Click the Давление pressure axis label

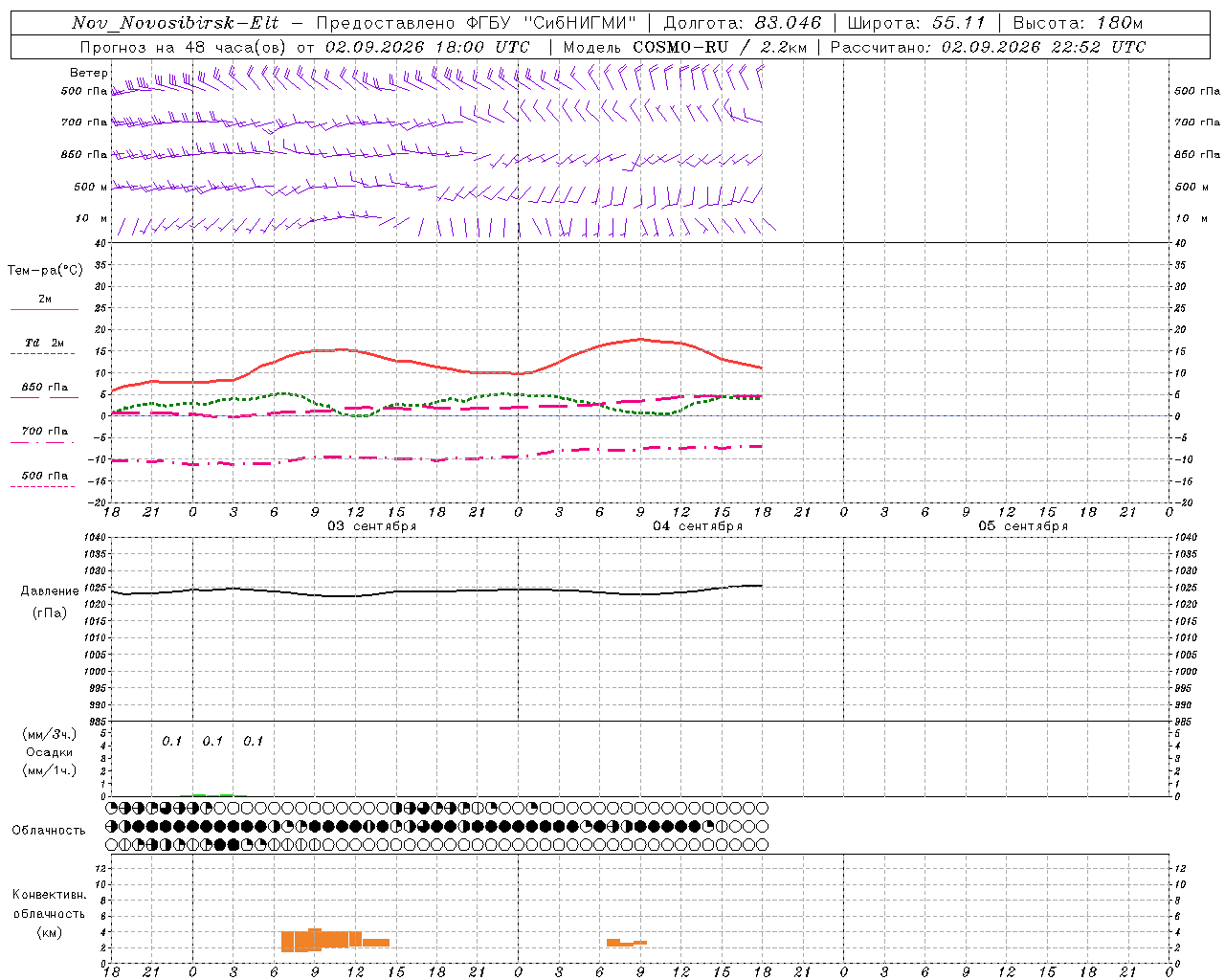tap(50, 591)
